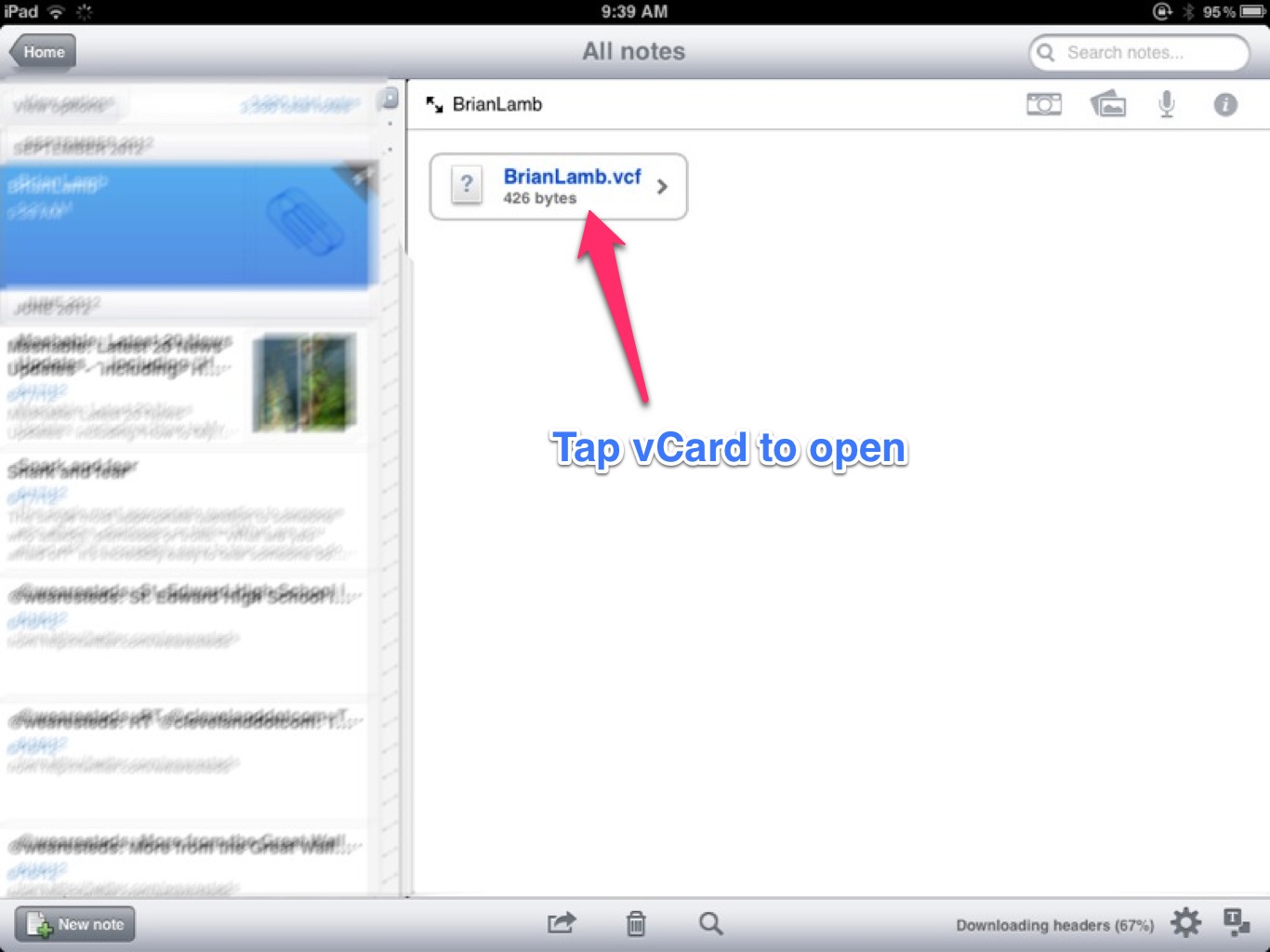Screen dimensions: 1270x952
Task: Create a New note
Action: pos(74,923)
